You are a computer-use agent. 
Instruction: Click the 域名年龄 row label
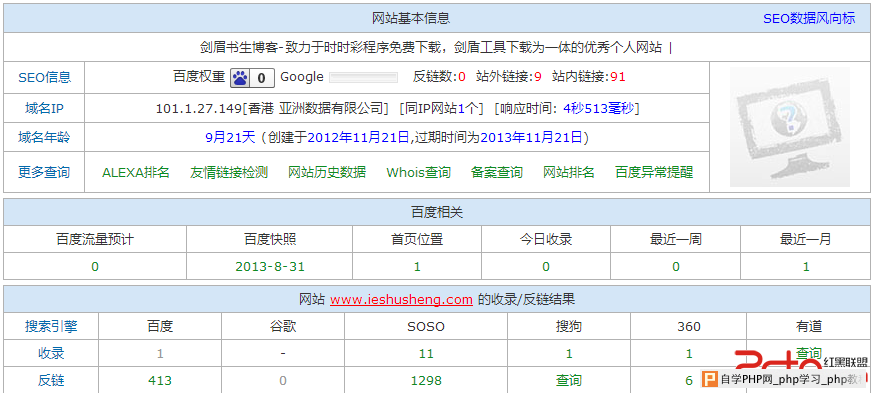[44, 137]
